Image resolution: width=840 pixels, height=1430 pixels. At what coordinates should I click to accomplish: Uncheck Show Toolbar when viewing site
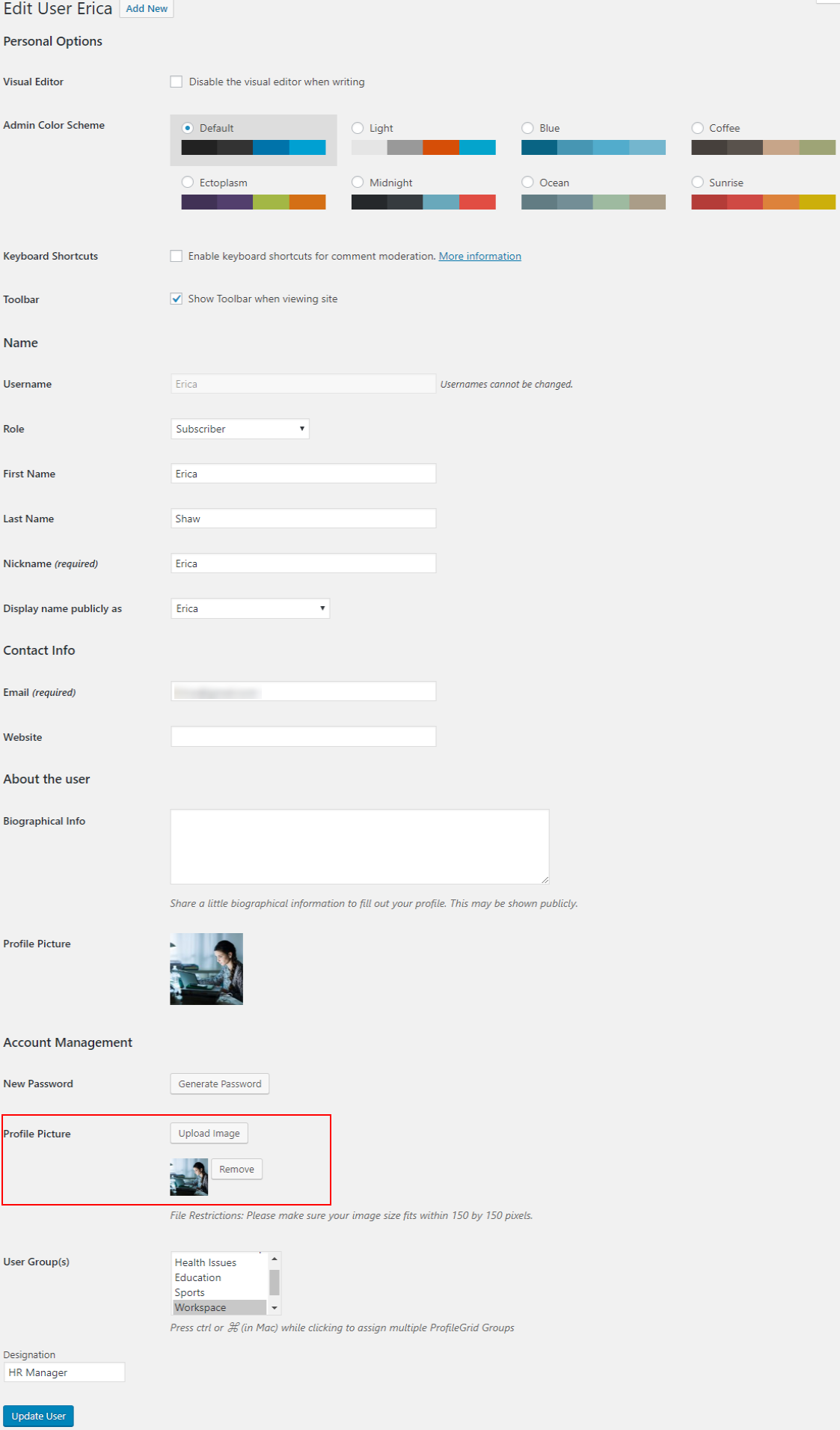tap(177, 299)
